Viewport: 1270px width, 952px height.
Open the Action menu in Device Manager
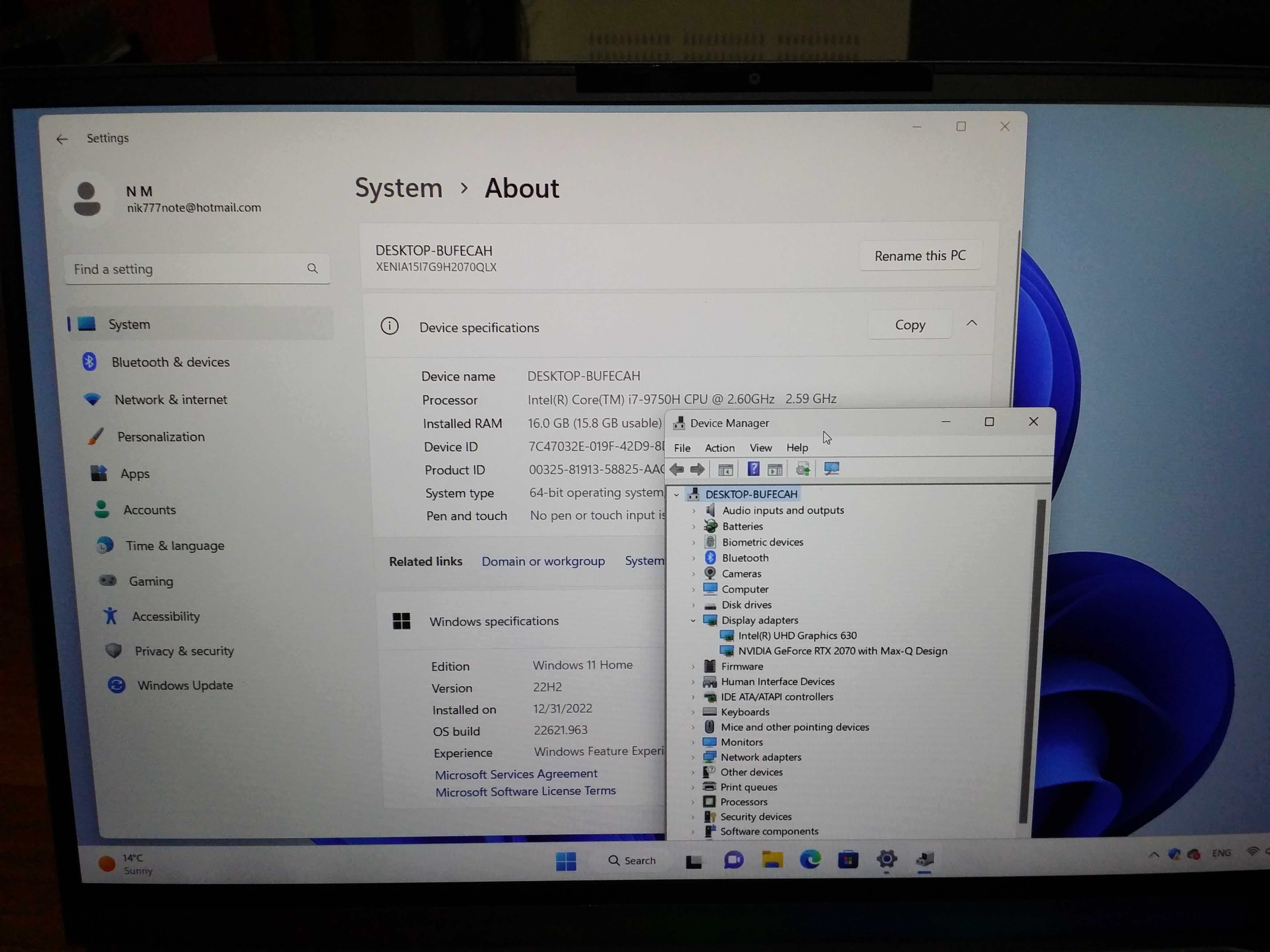coord(719,448)
